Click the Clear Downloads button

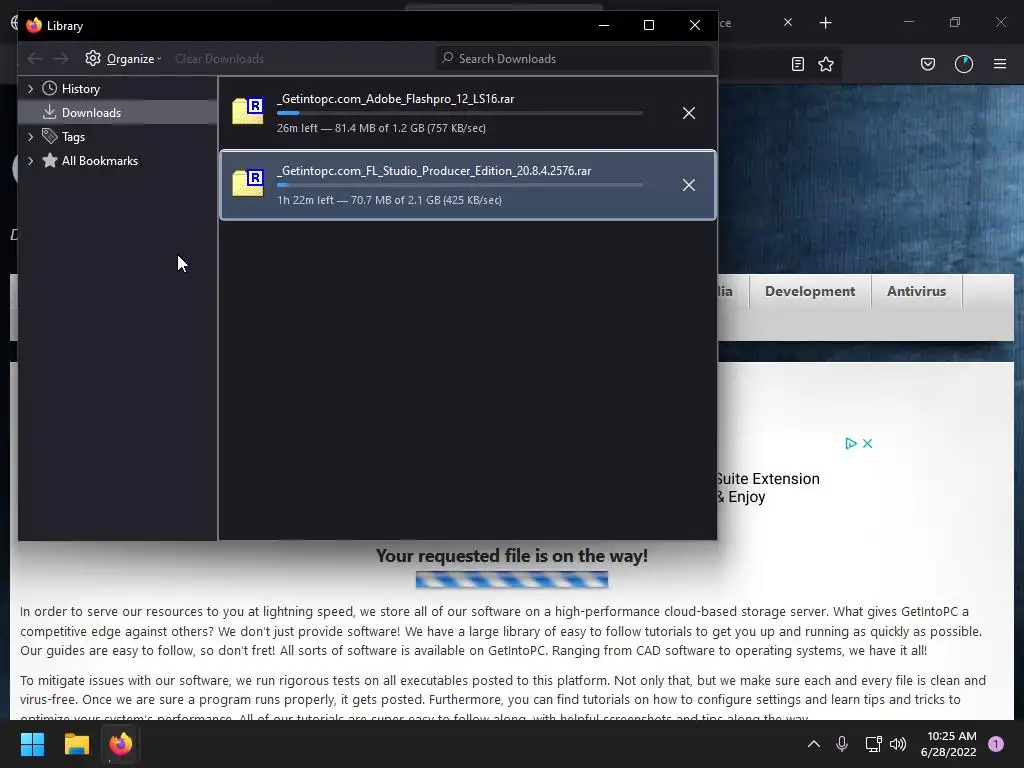(x=219, y=59)
